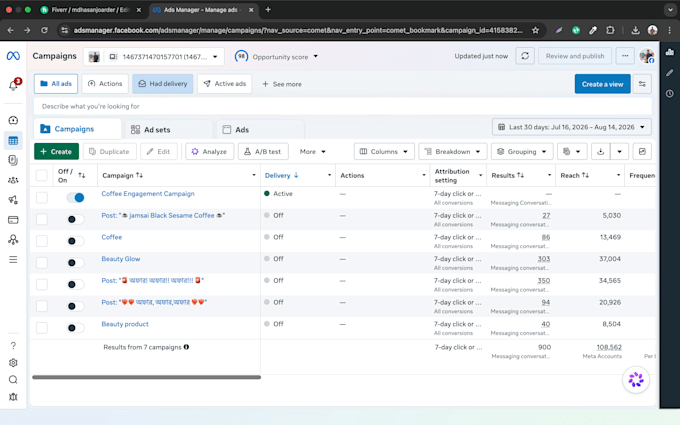
Task: Select the Active ads view filter
Action: point(225,84)
